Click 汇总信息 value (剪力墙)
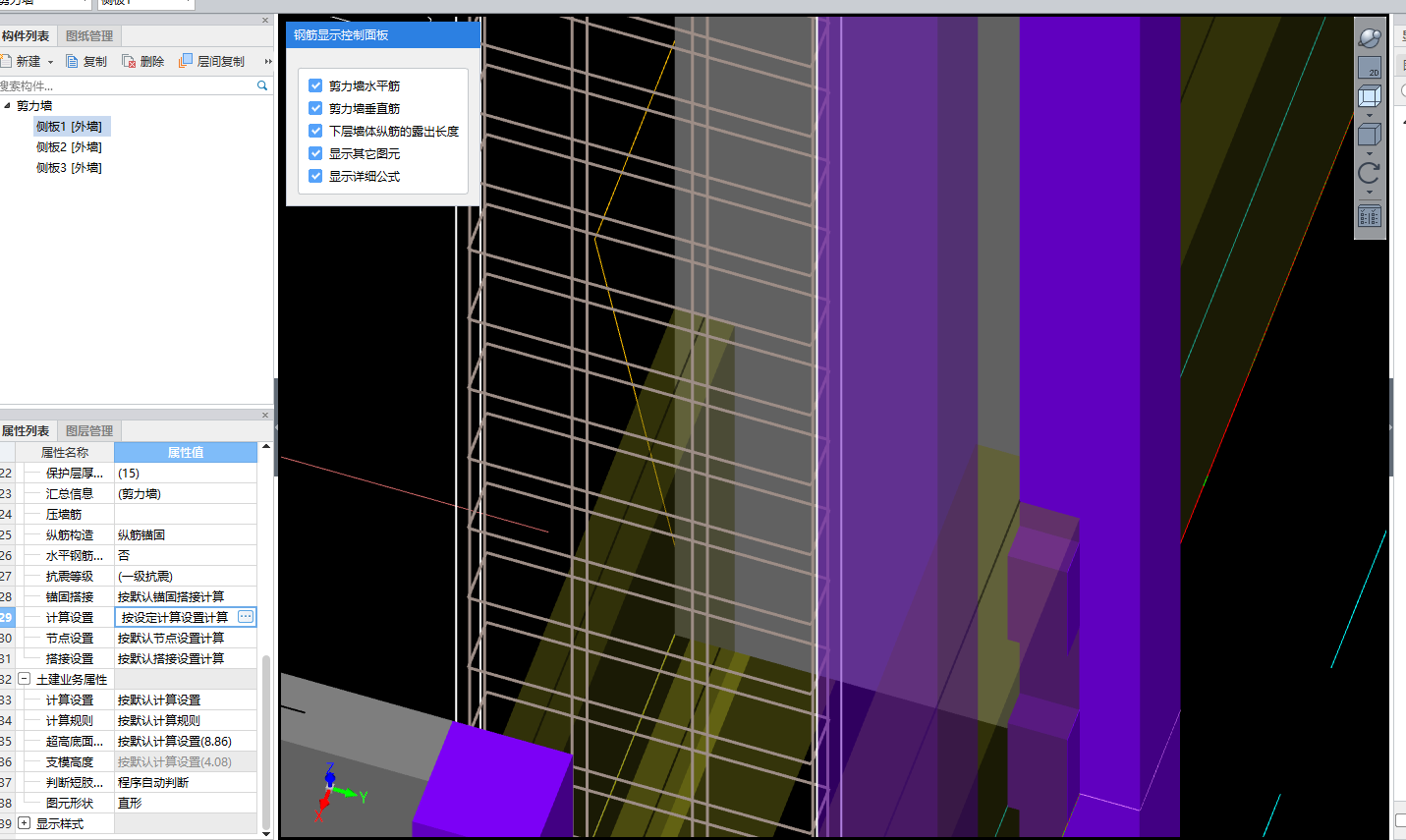The height and width of the screenshot is (840, 1406). point(186,493)
